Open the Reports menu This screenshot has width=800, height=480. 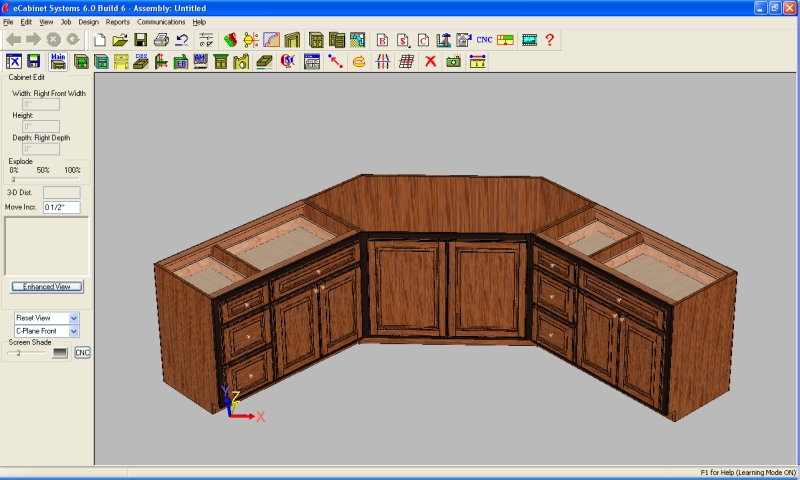[118, 21]
